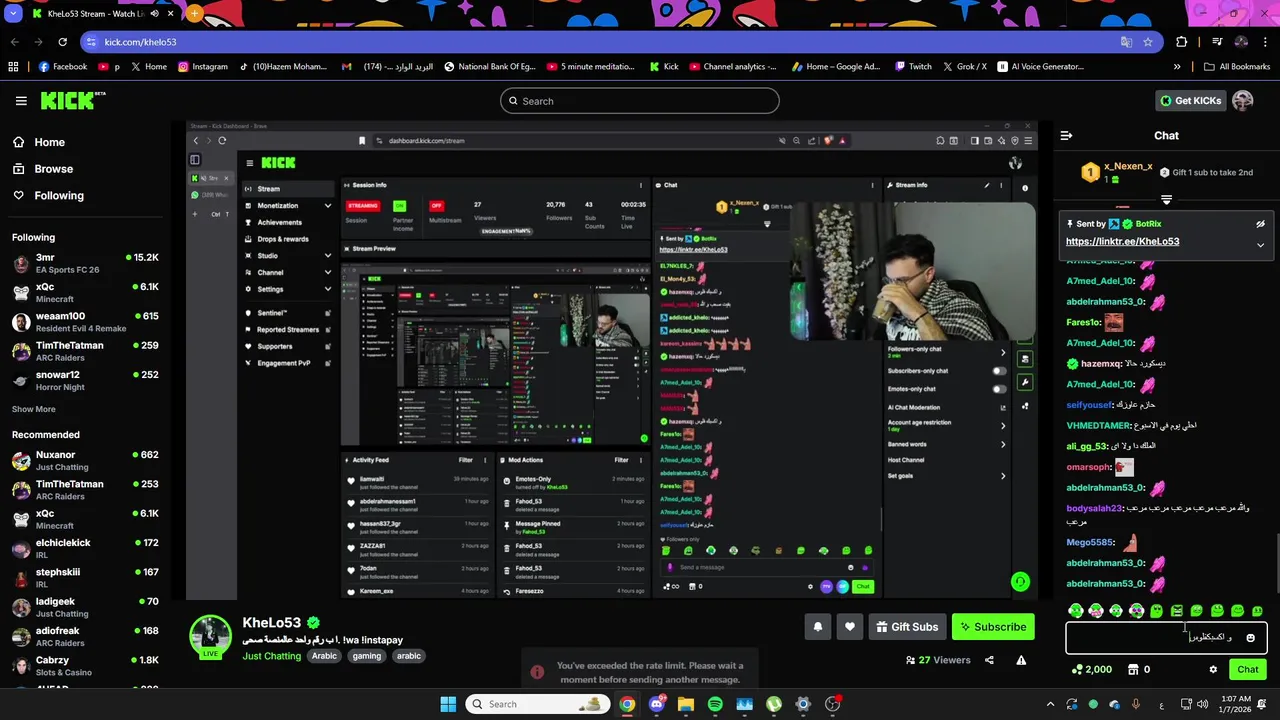Open Following in sidebar
The height and width of the screenshot is (720, 1280).
click(x=48, y=196)
